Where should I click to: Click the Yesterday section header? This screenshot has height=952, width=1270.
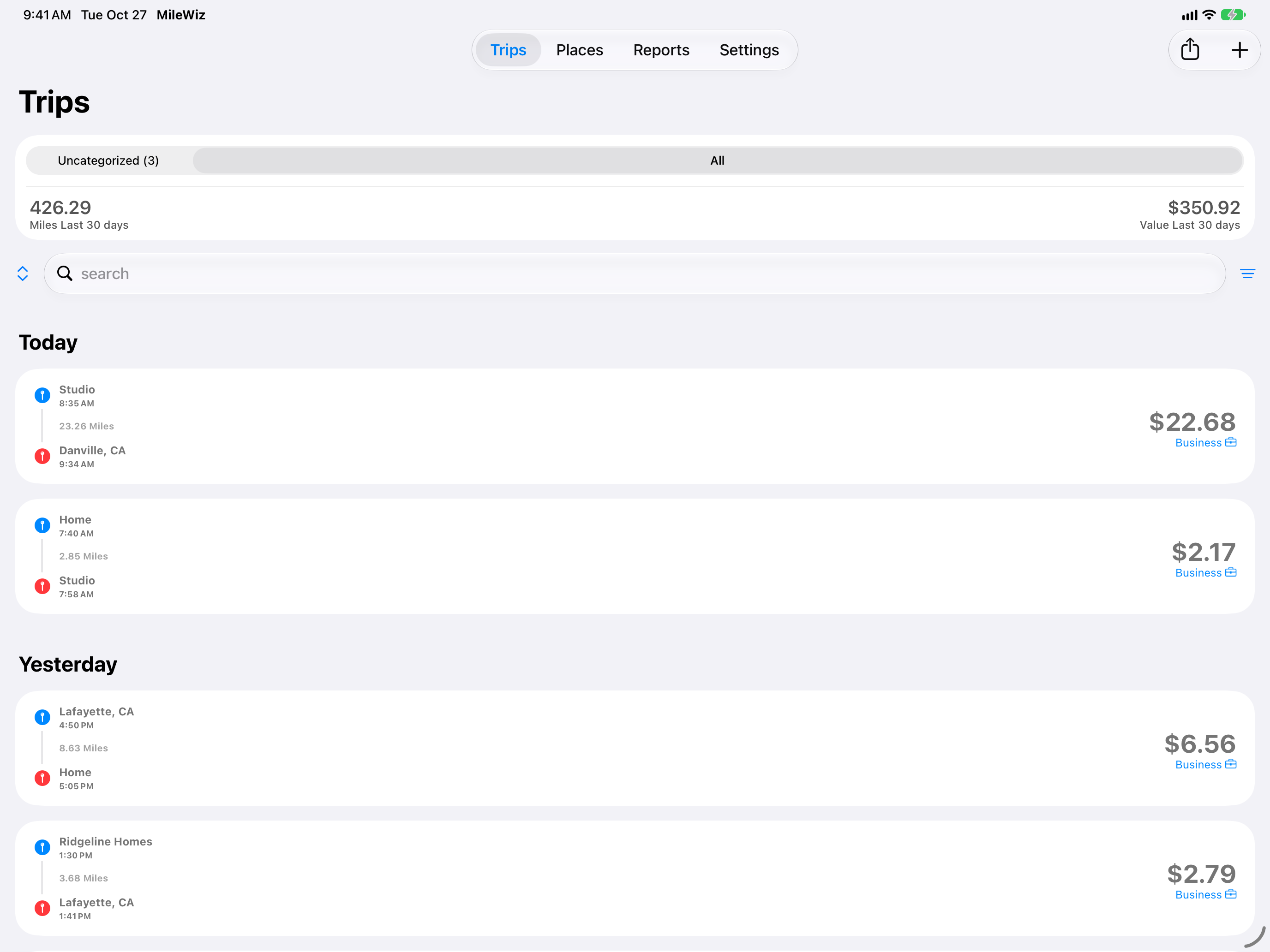click(x=68, y=665)
